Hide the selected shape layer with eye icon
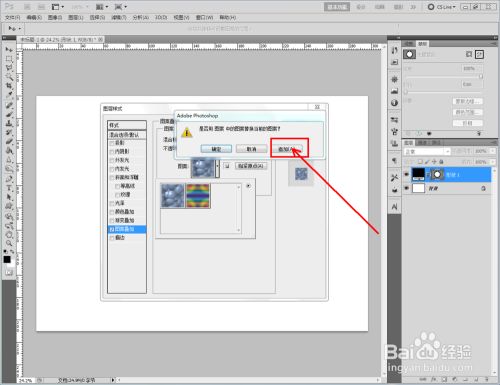Image resolution: width=500 pixels, height=385 pixels. (x=406, y=174)
